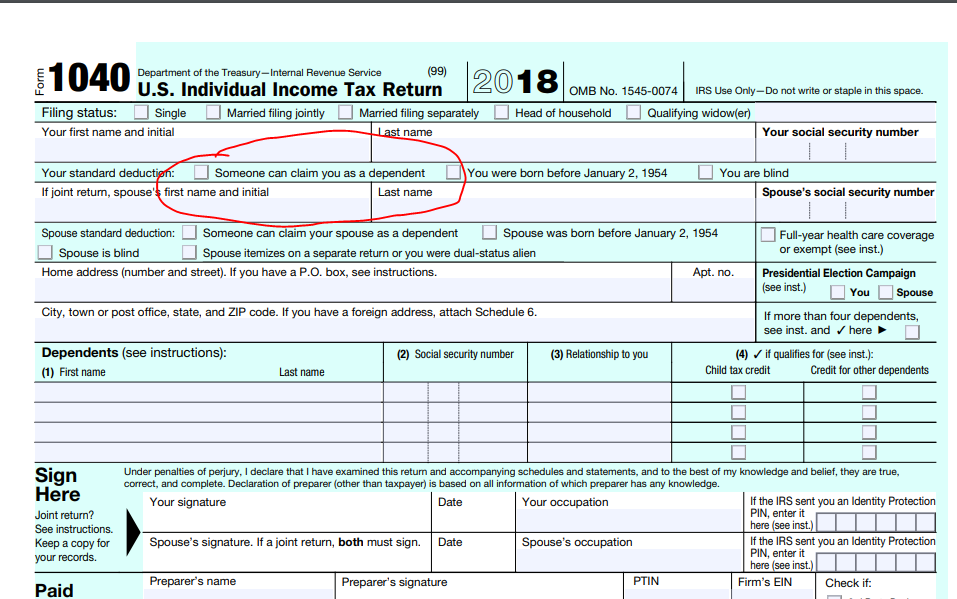Tick Spouse itemizes on a separate return box
The width and height of the screenshot is (957, 599).
pos(189,252)
